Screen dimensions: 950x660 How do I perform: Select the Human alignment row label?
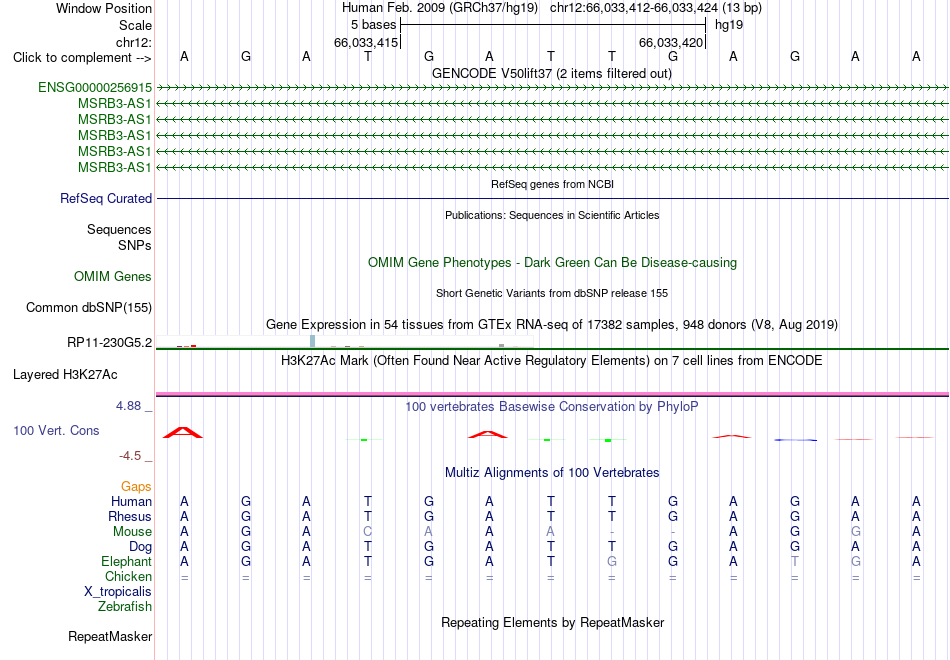pyautogui.click(x=131, y=501)
